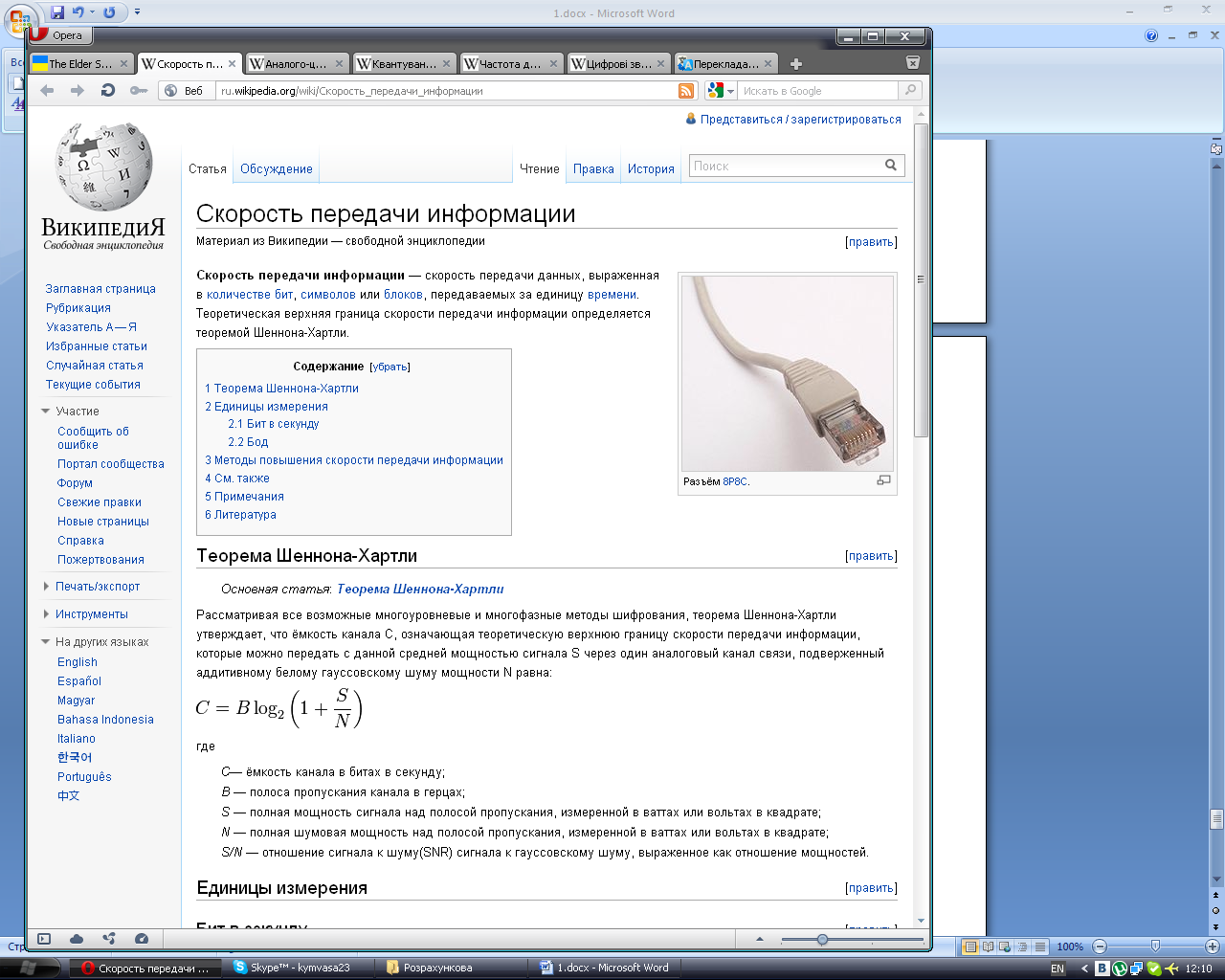Reload the Wikipedia page

click(108, 90)
